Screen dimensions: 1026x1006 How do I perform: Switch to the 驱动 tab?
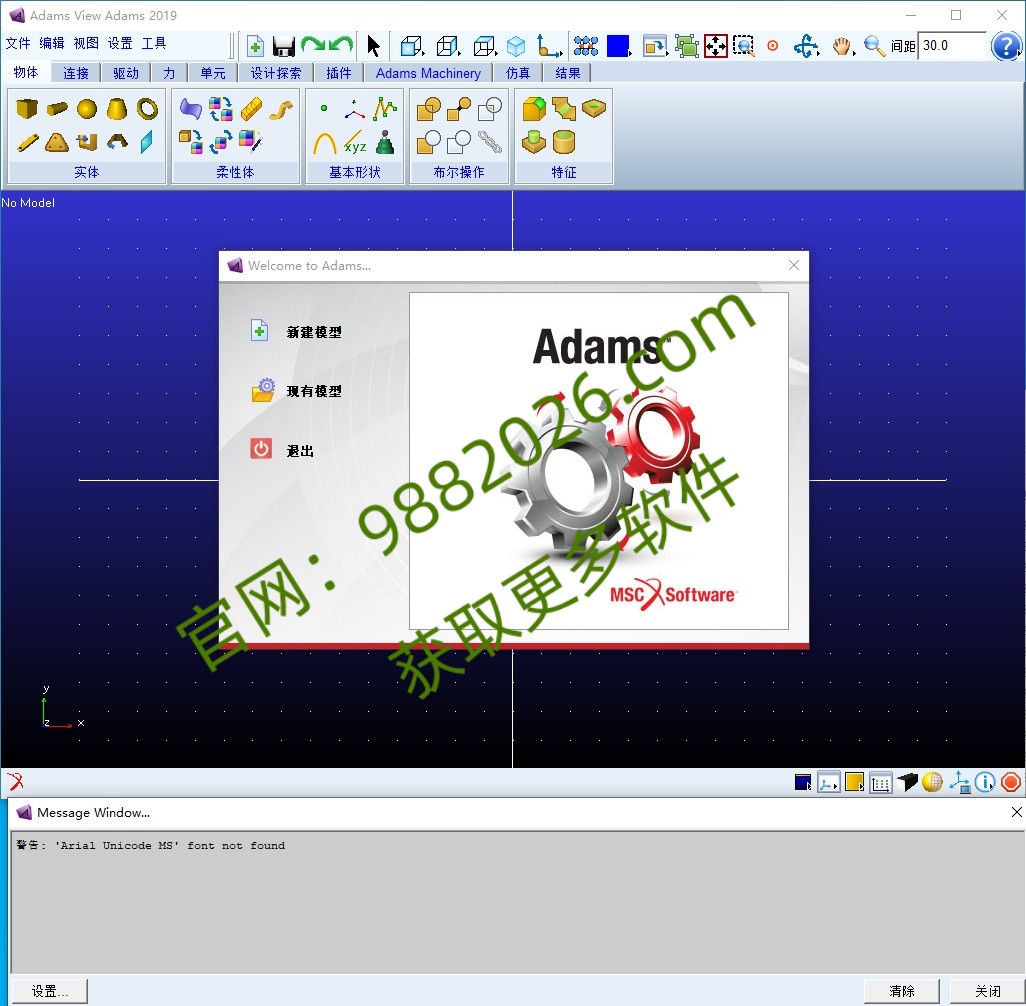coord(126,73)
